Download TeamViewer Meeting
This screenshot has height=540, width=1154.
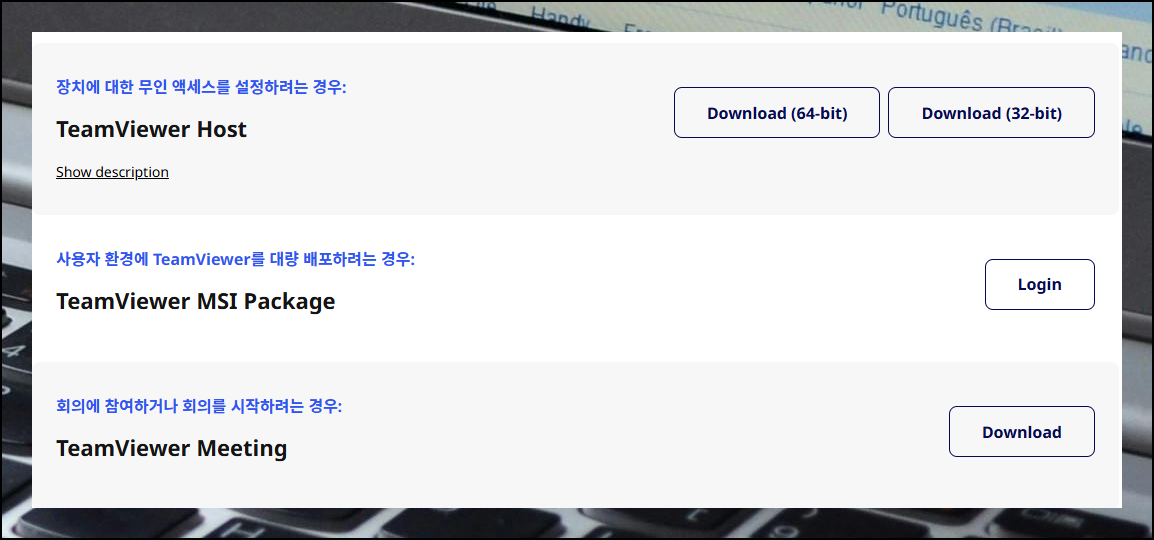1022,432
